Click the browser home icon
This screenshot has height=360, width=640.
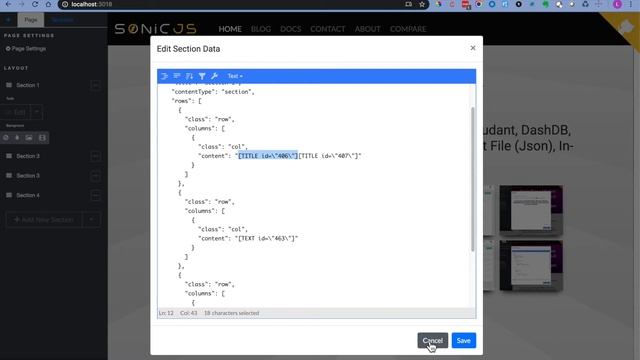click(48, 4)
